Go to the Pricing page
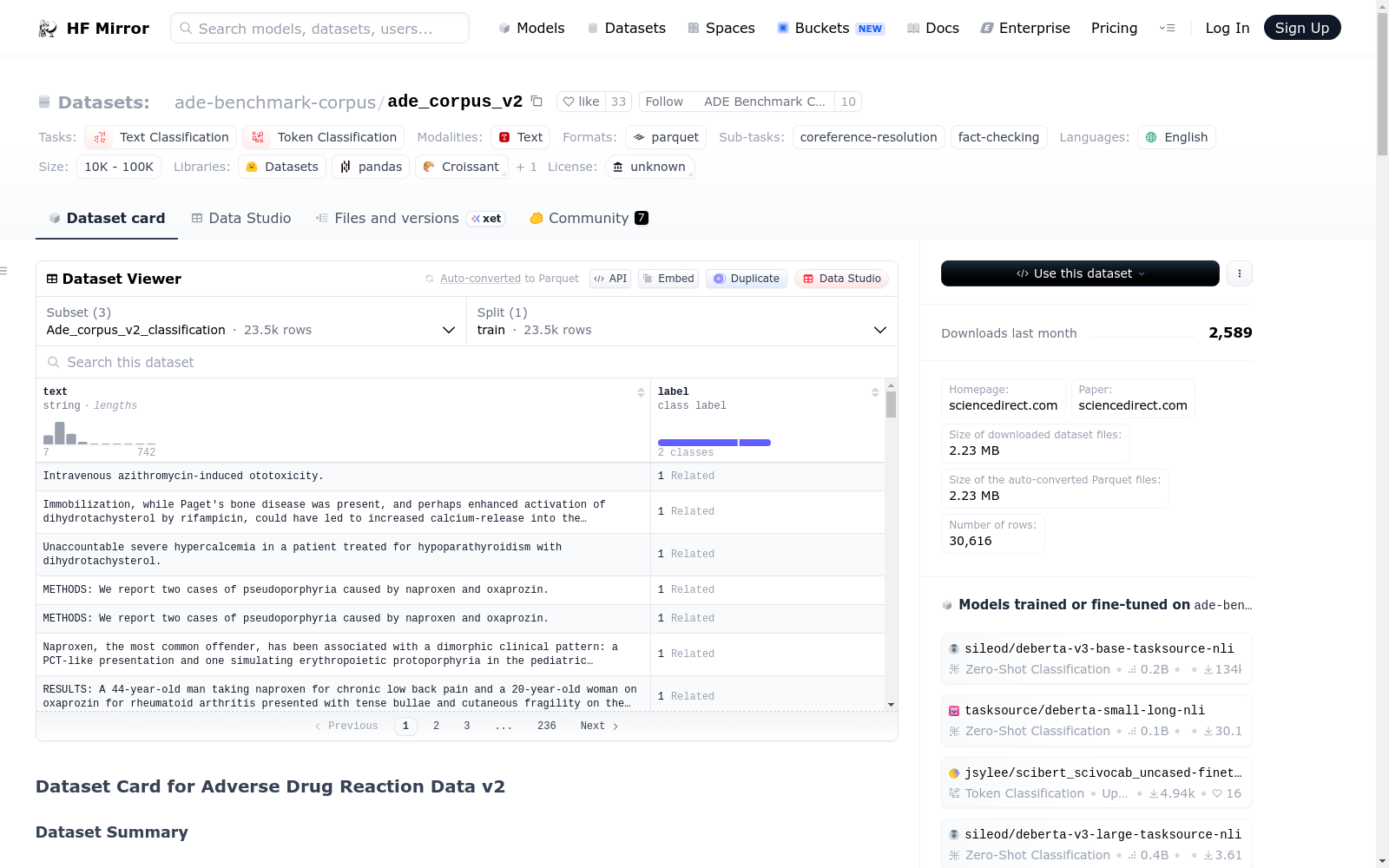 [1114, 29]
